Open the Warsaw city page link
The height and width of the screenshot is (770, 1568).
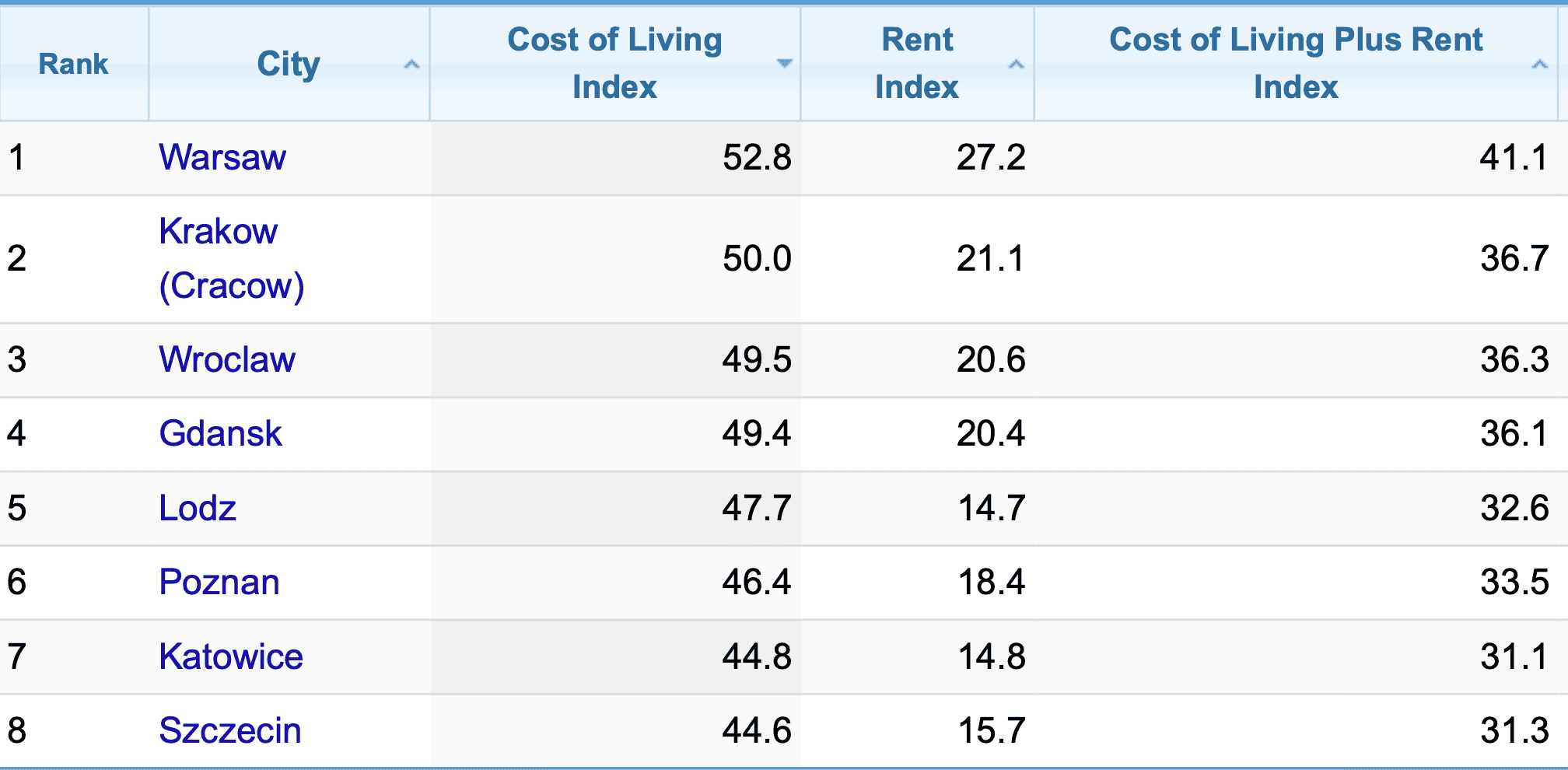click(x=222, y=157)
